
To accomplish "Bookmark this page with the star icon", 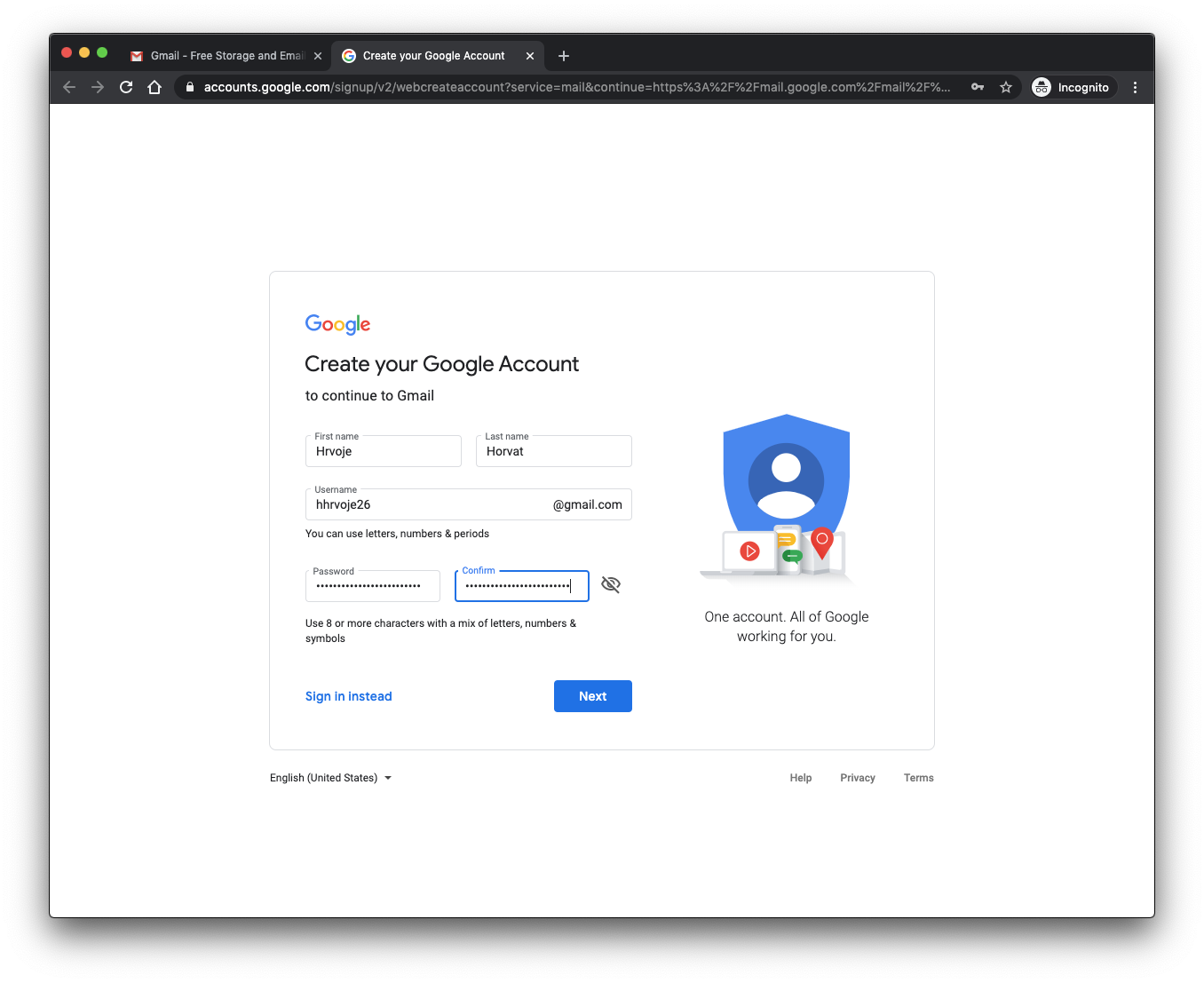I will click(x=1006, y=87).
